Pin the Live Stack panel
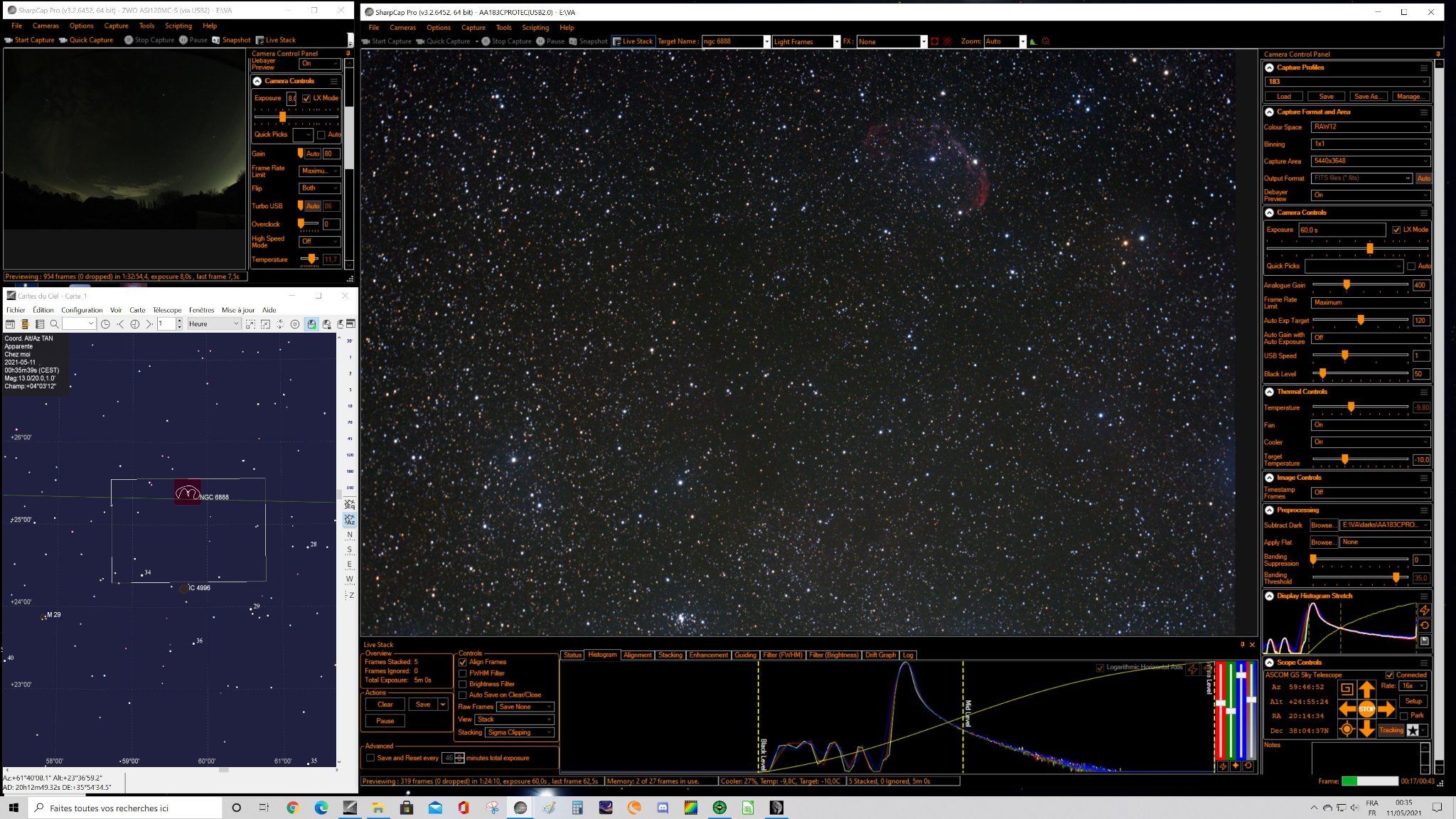Screen dimensions: 1456x819 1243,645
